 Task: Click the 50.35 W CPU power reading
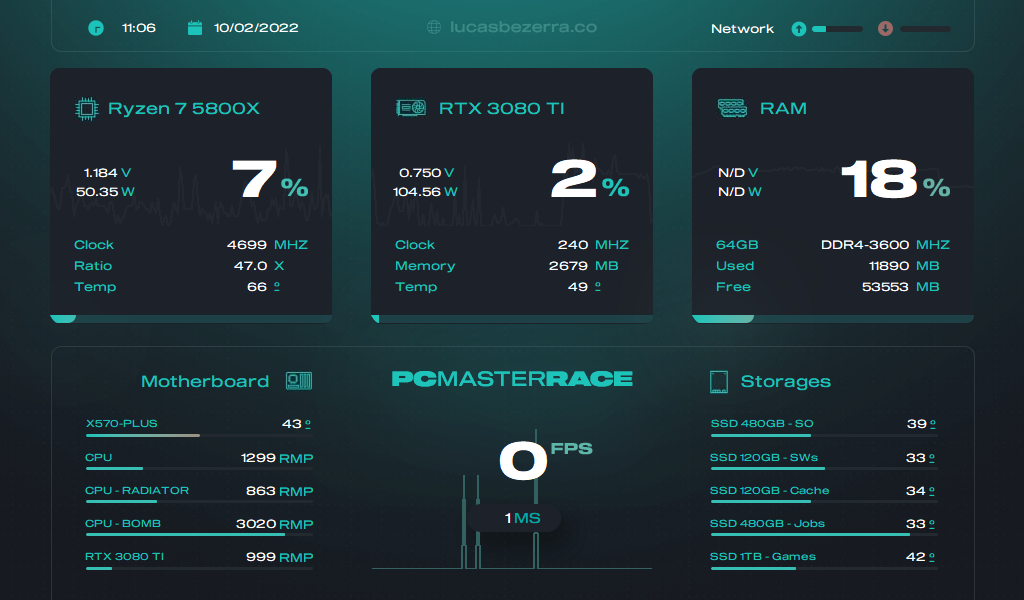(x=105, y=191)
